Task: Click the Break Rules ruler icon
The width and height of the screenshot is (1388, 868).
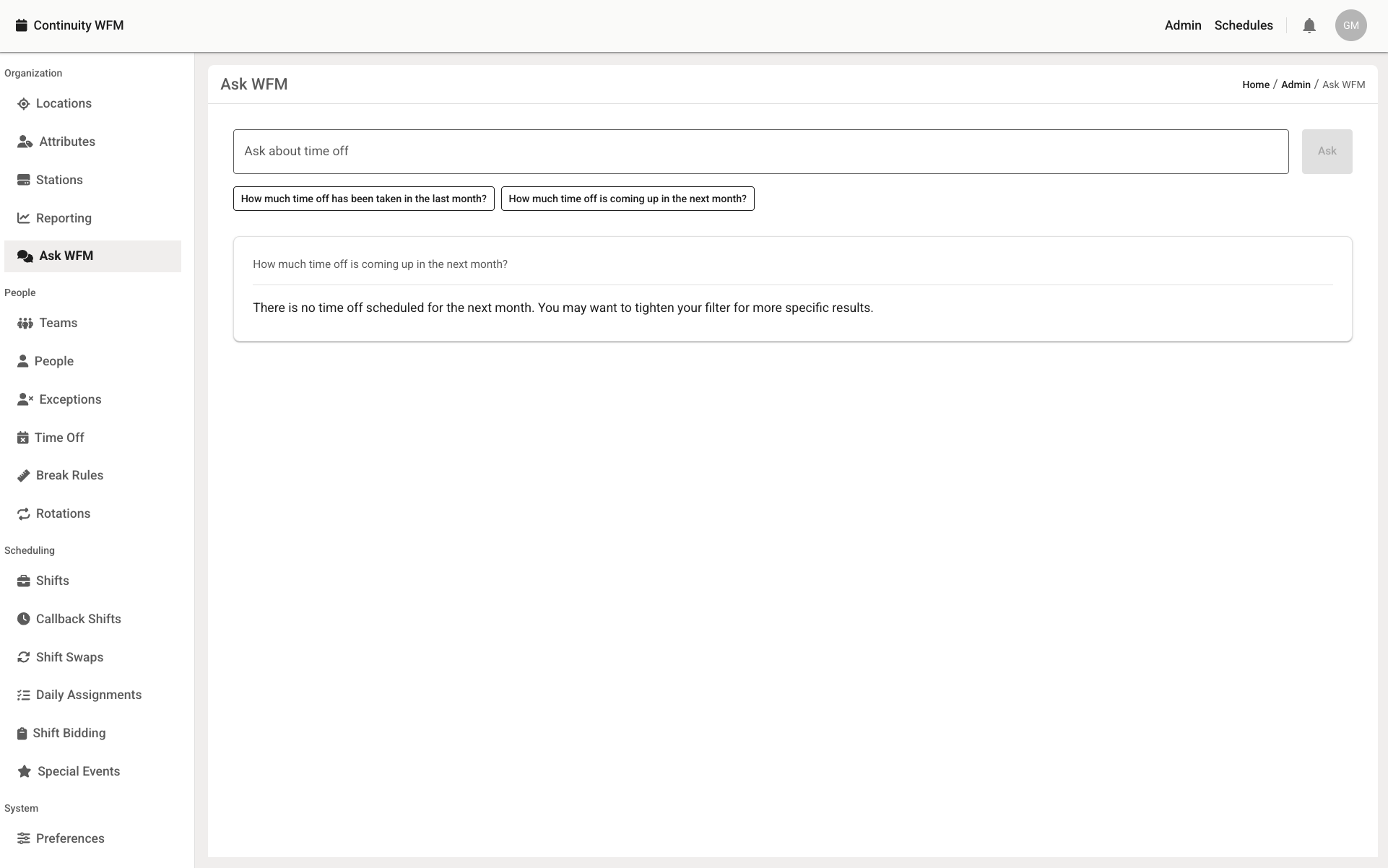Action: pos(24,476)
